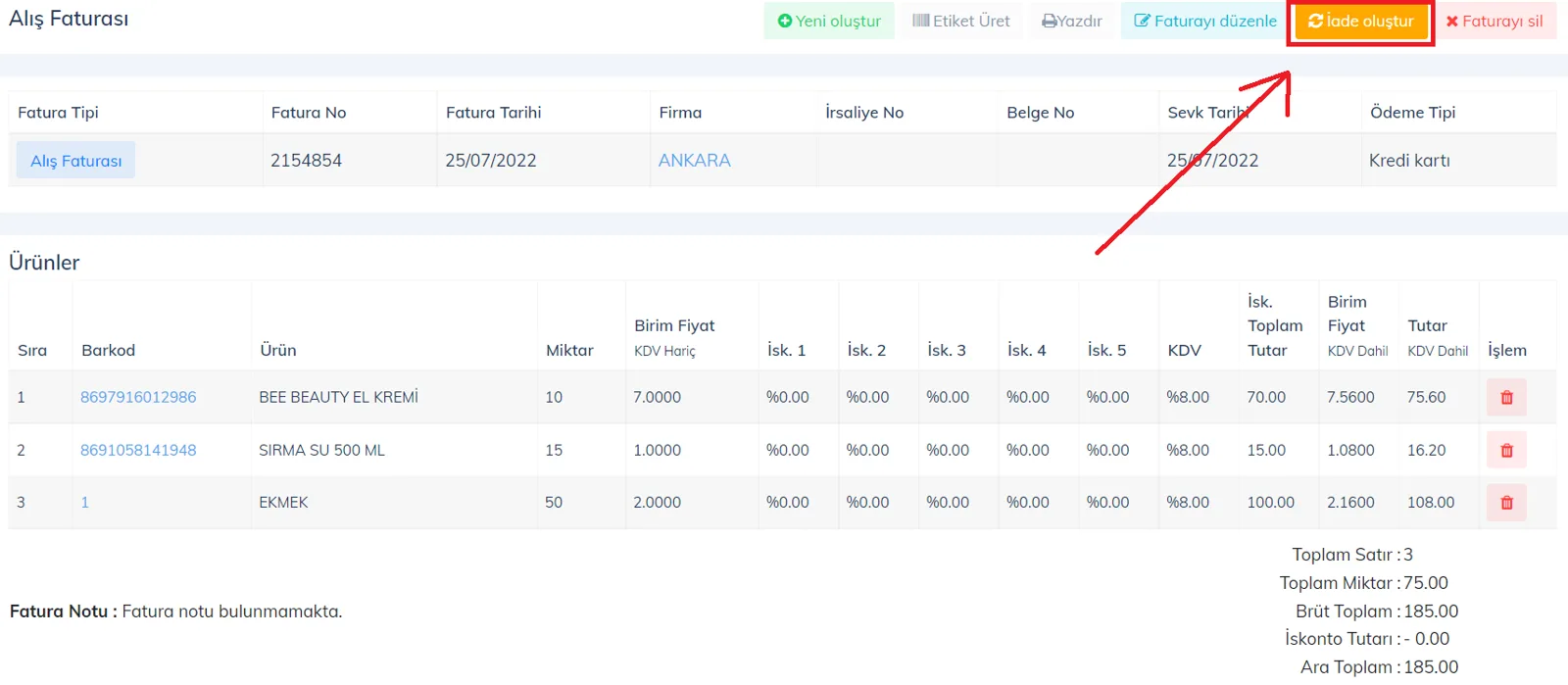
Task: Click the Alış Faturası type badge
Action: [x=75, y=161]
